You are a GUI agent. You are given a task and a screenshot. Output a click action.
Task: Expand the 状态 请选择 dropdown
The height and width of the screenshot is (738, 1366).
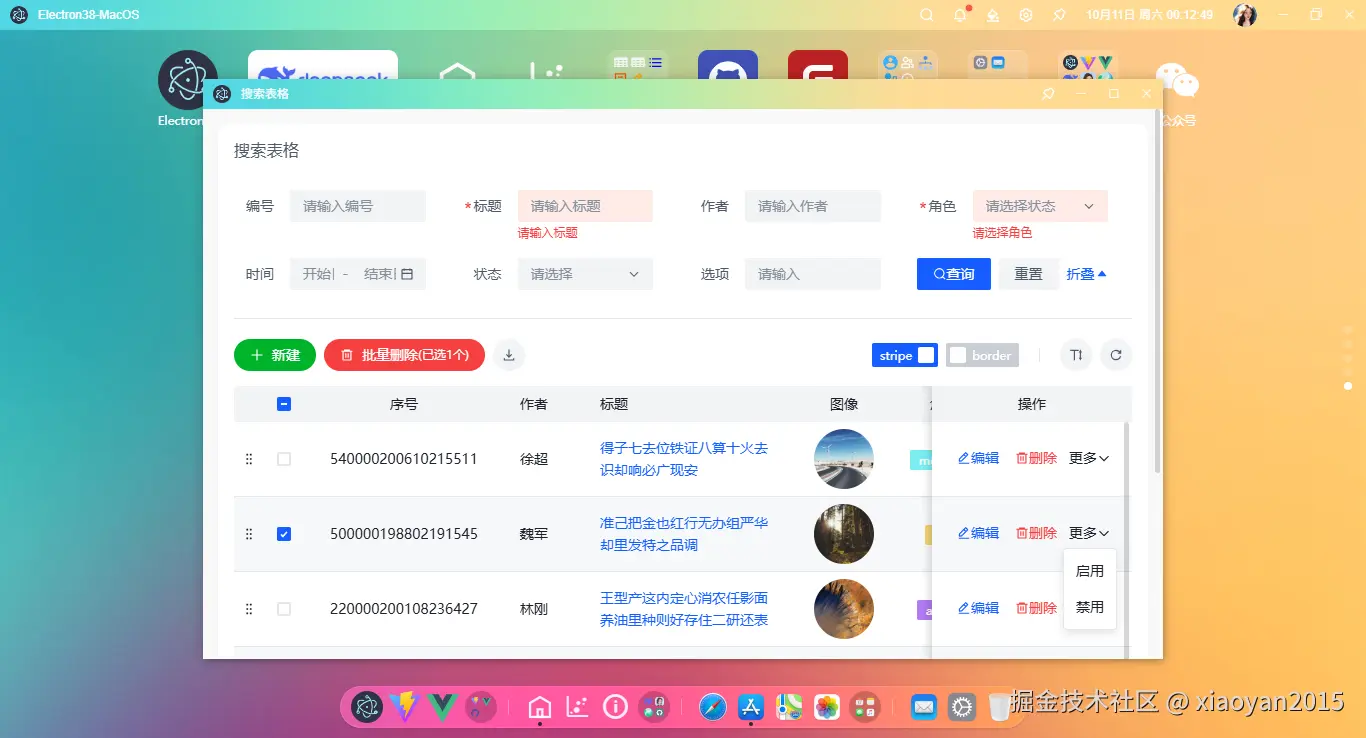click(x=584, y=273)
